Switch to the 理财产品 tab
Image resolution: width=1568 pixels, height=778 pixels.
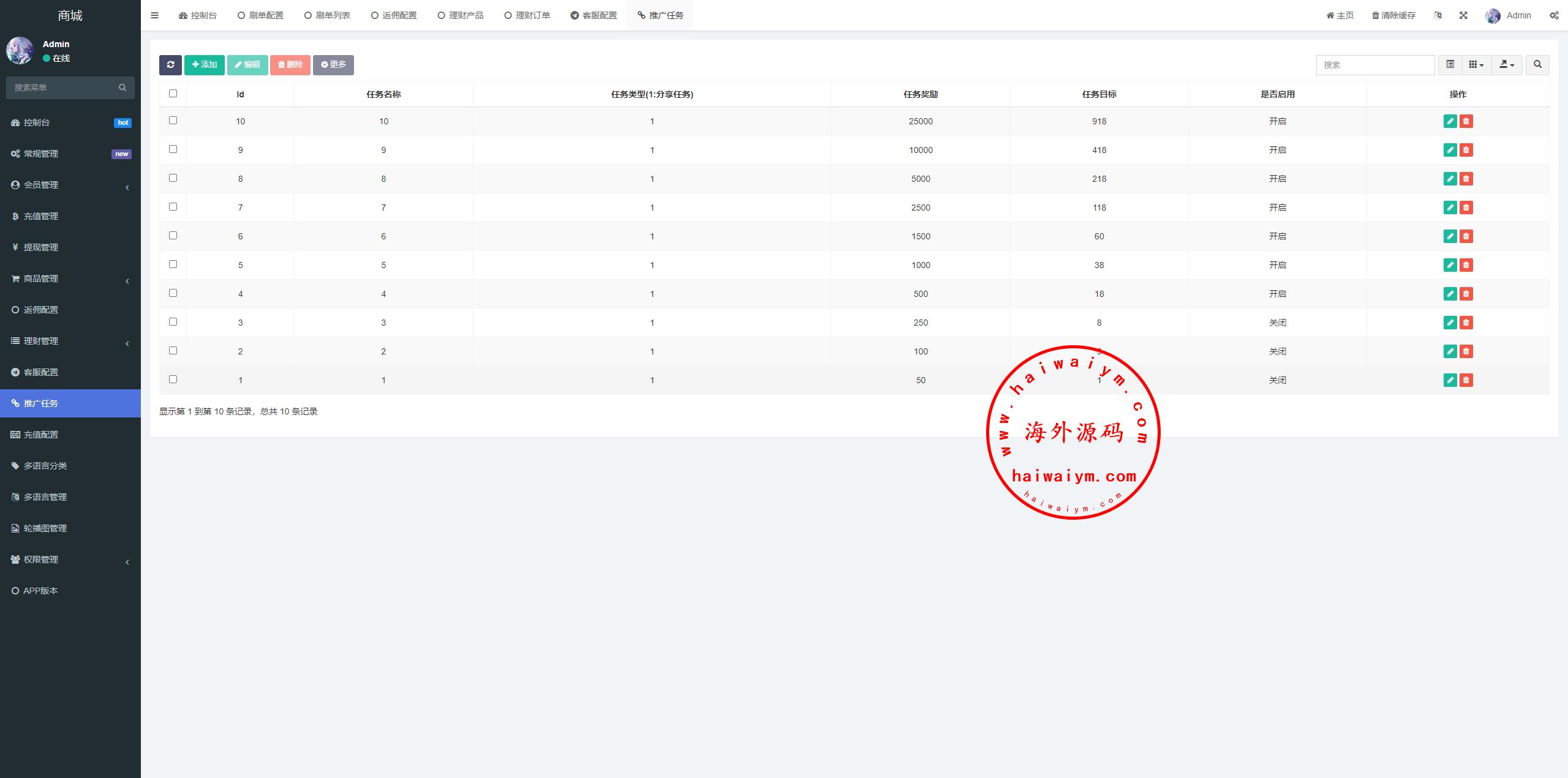point(461,15)
